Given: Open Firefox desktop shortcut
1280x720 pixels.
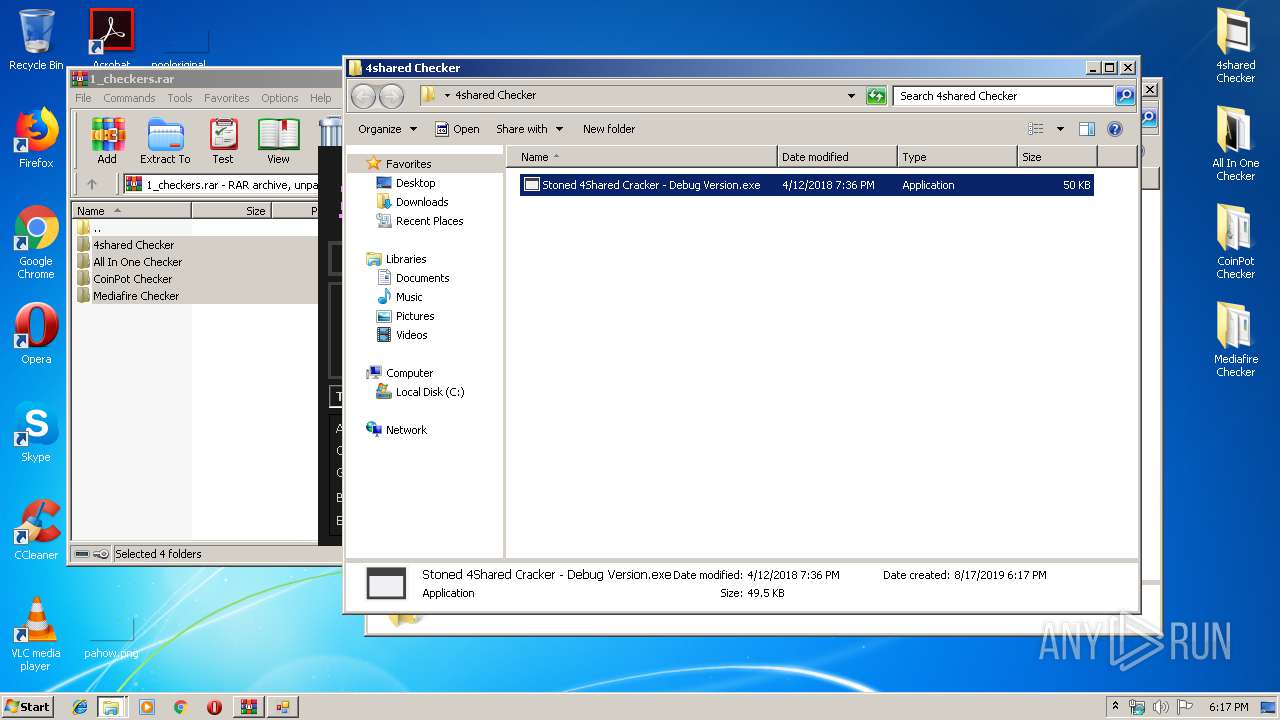Looking at the screenshot, I should (x=36, y=138).
